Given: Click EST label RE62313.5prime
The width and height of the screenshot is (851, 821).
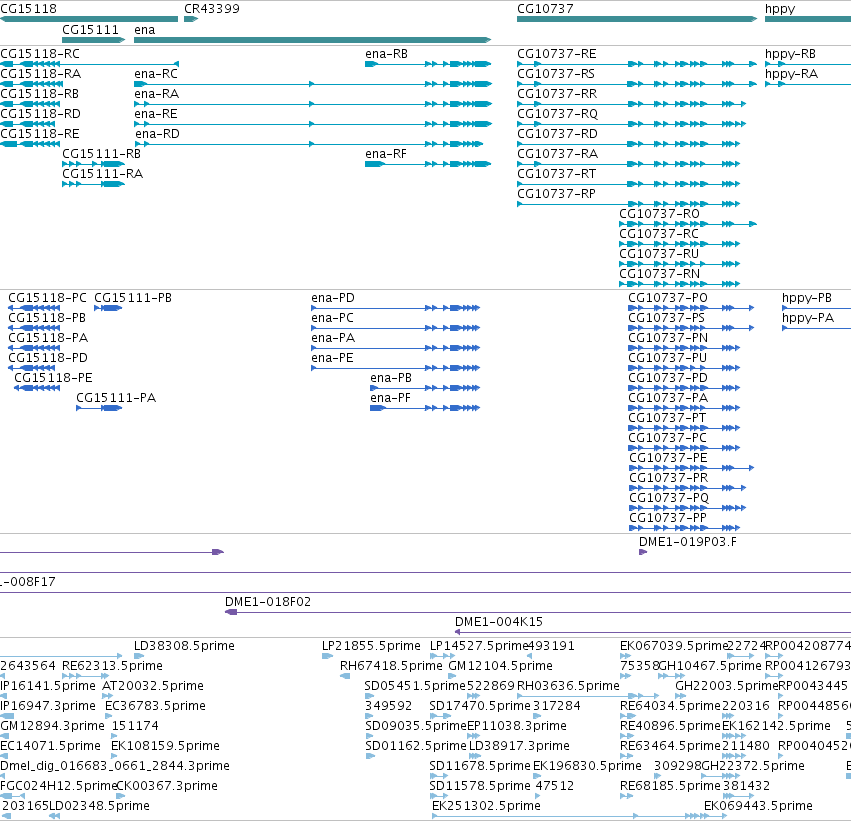Looking at the screenshot, I should (112, 666).
